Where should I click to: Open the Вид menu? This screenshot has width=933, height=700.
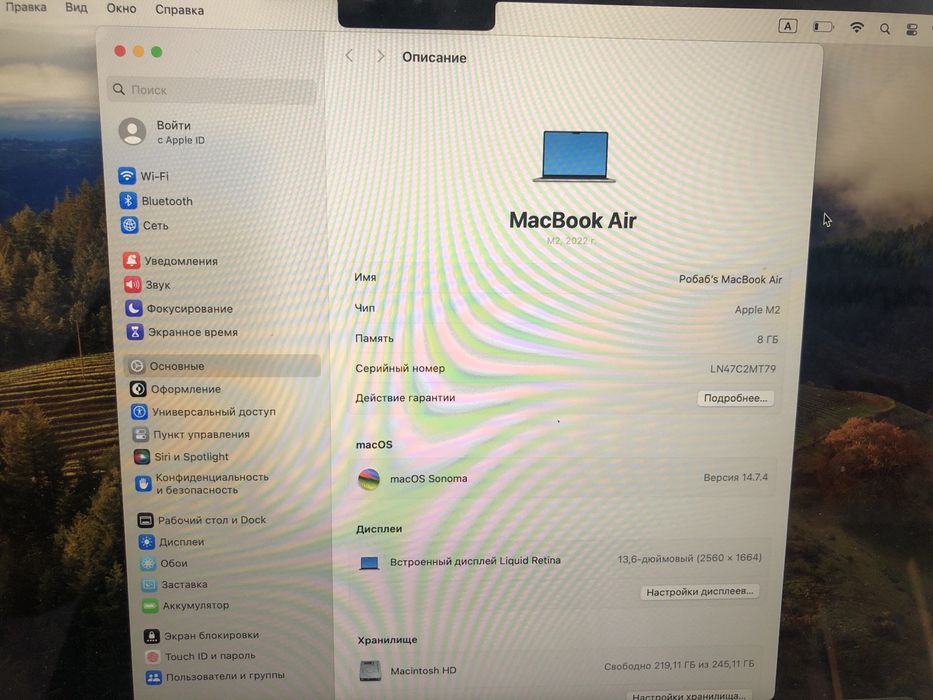[x=76, y=8]
